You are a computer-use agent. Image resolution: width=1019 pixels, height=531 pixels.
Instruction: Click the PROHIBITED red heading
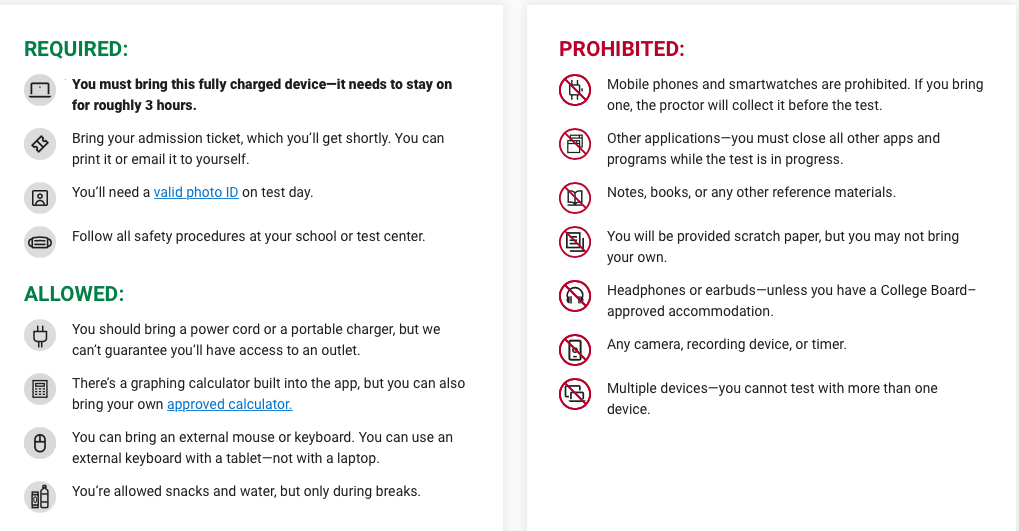(622, 49)
